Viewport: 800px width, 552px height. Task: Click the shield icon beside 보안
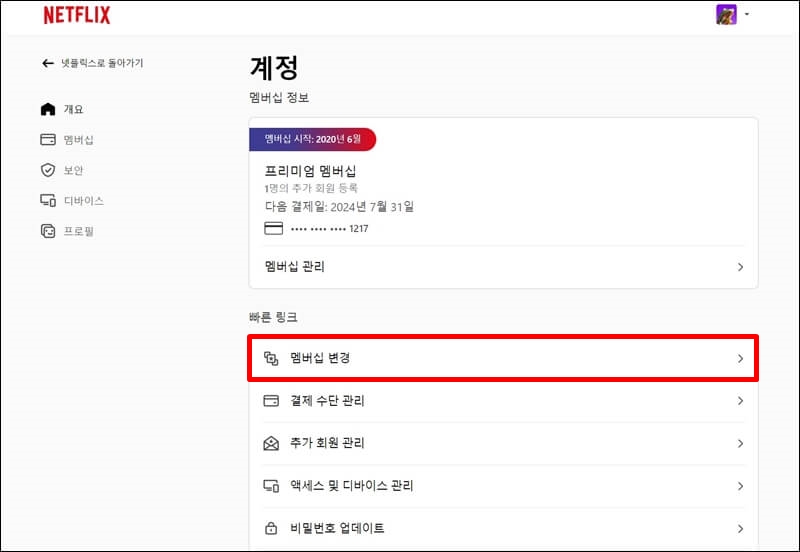[x=48, y=170]
